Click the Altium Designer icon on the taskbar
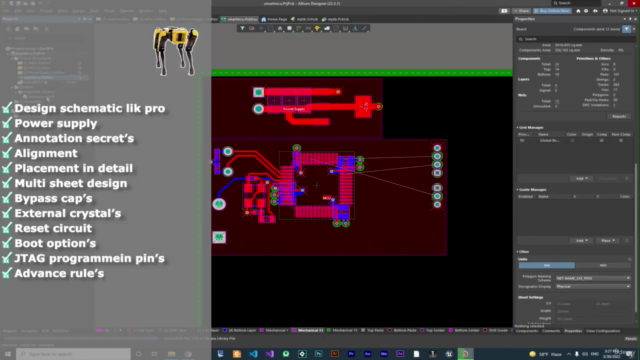The width and height of the screenshot is (640, 360). click(465, 354)
